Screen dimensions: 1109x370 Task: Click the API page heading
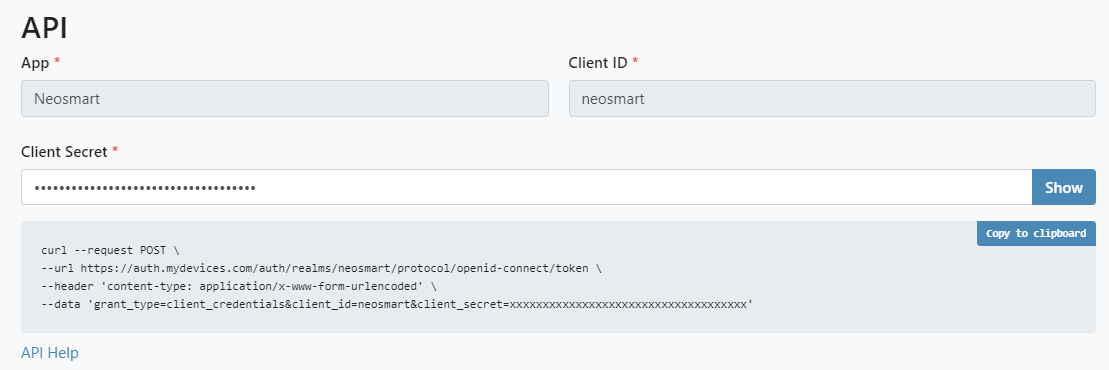click(x=45, y=28)
